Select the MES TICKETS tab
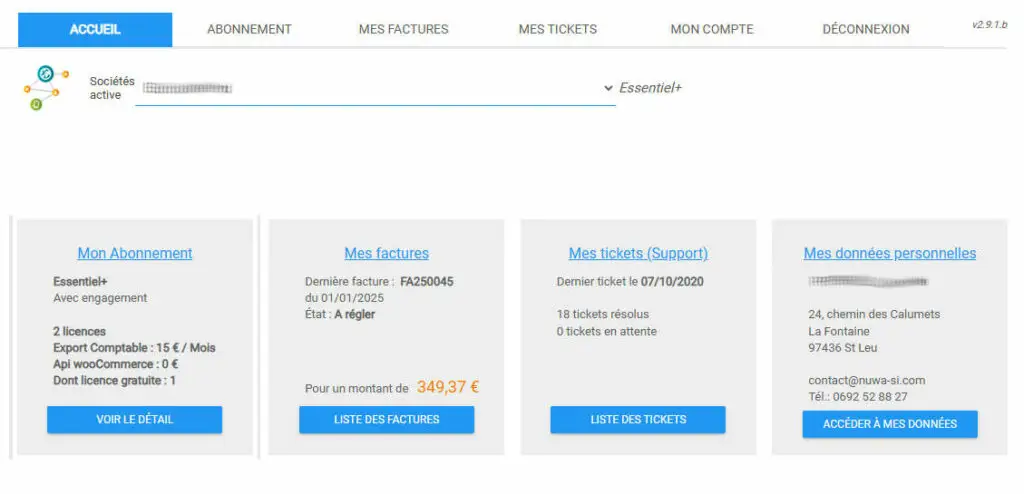Viewport: 1024px width, 494px height. (x=557, y=29)
